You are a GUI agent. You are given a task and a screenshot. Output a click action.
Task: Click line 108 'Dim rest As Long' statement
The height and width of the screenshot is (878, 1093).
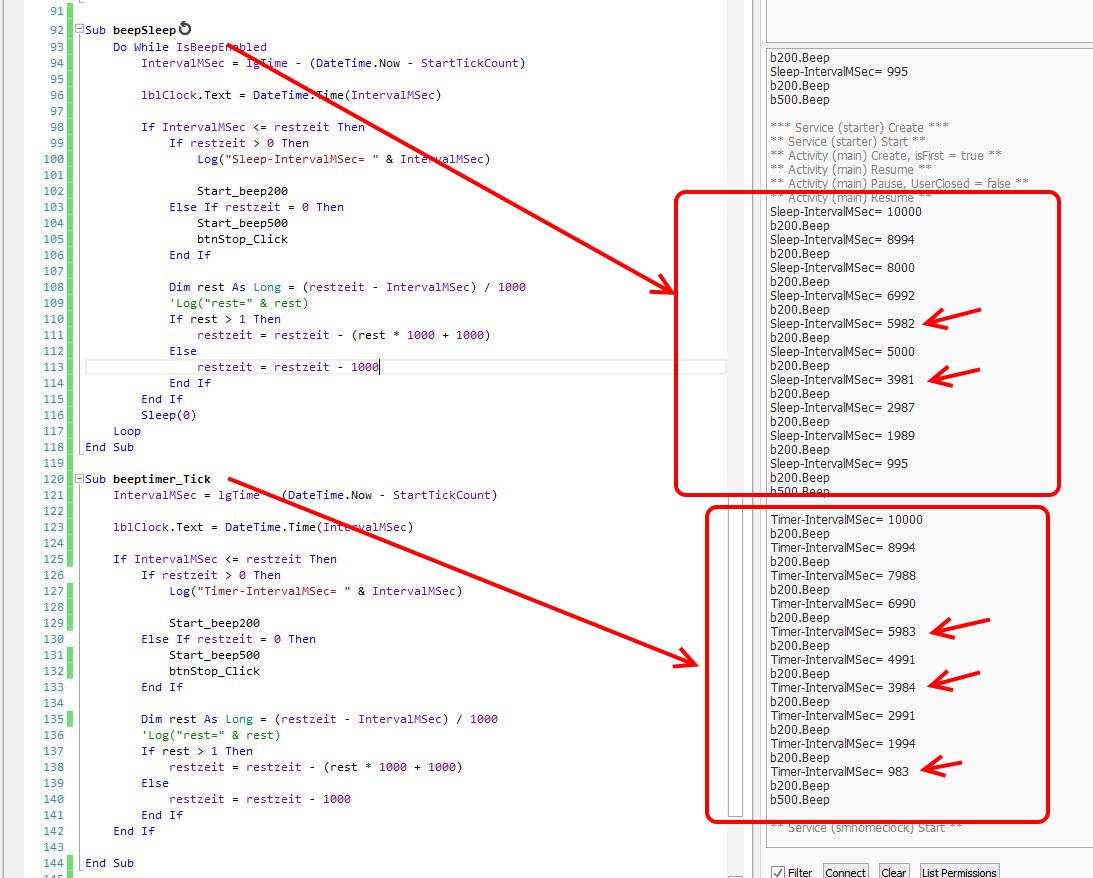pos(347,287)
